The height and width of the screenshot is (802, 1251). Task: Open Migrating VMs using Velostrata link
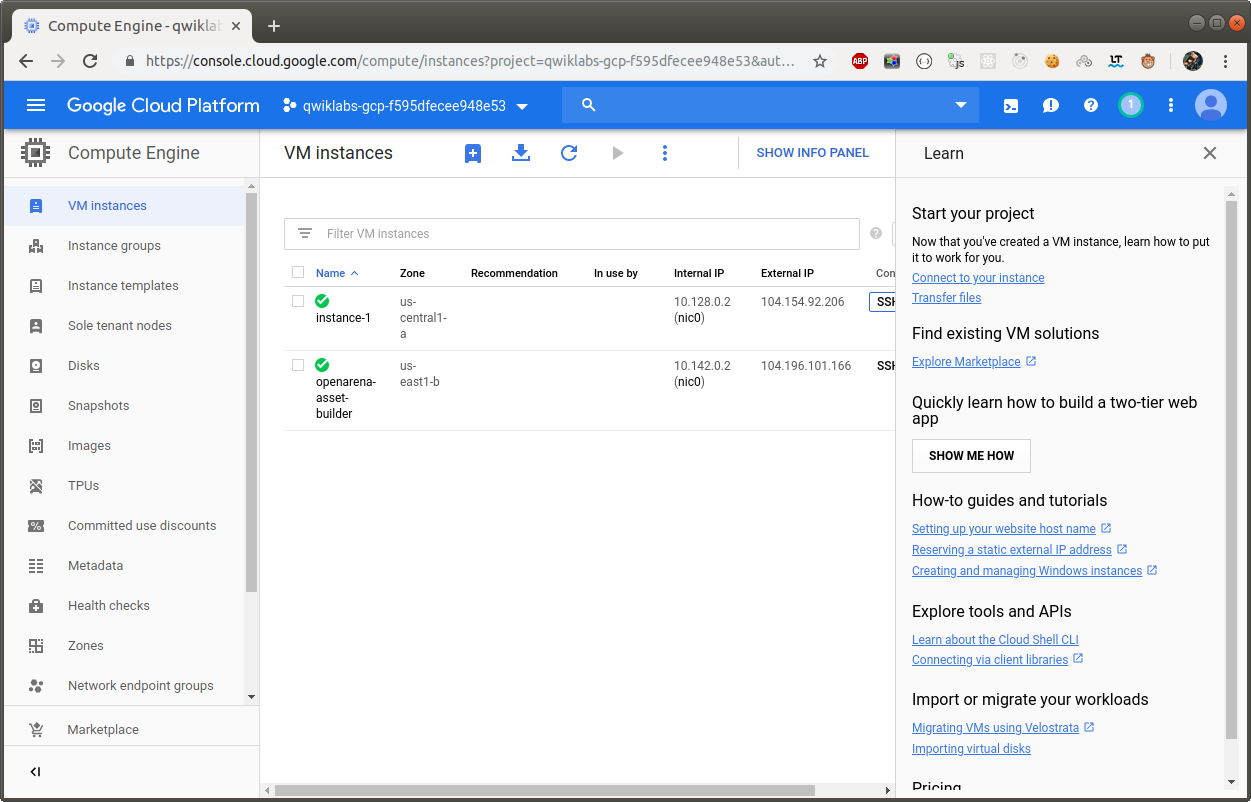[x=995, y=728]
